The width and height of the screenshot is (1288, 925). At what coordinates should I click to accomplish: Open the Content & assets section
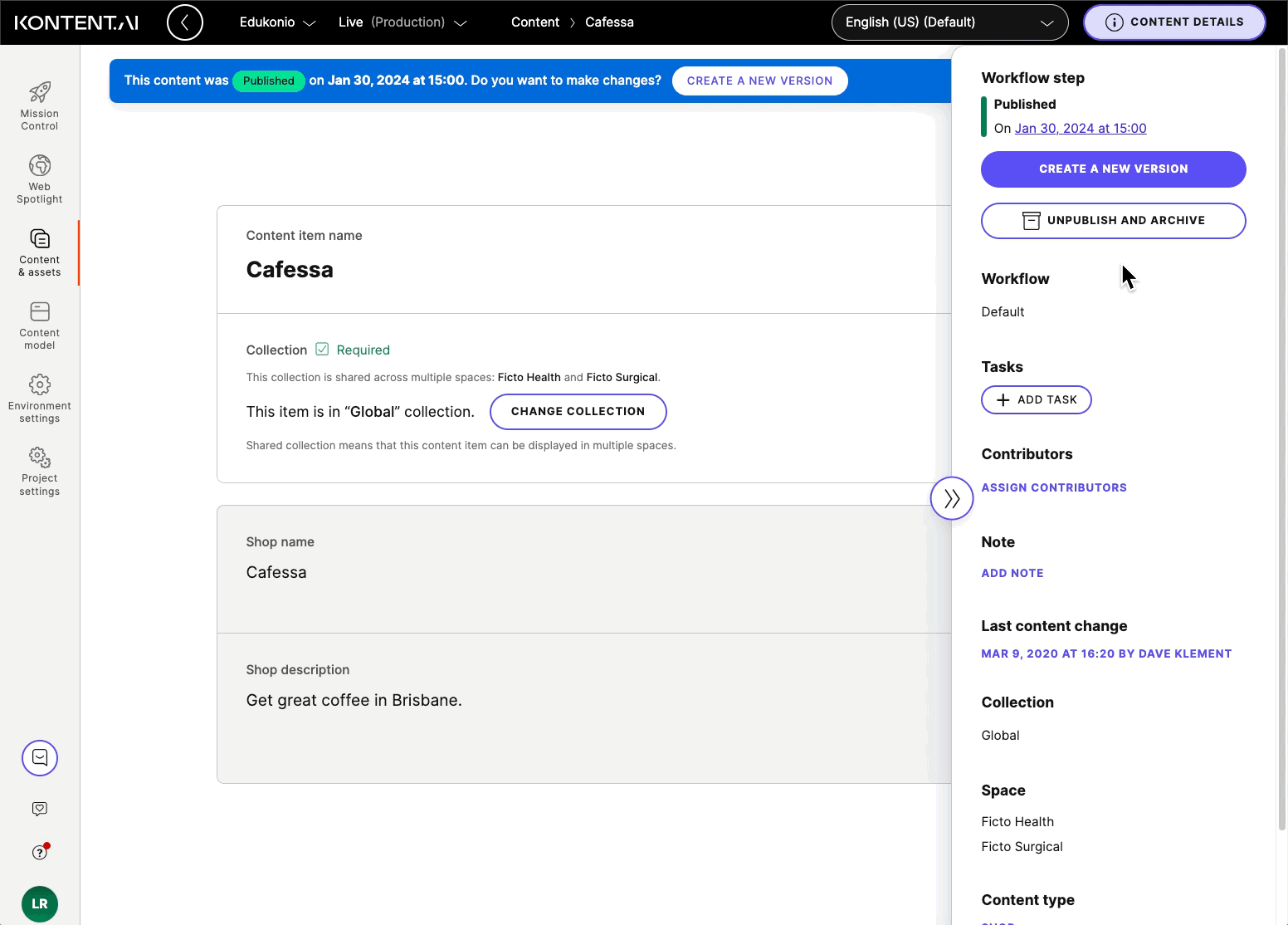tap(39, 251)
